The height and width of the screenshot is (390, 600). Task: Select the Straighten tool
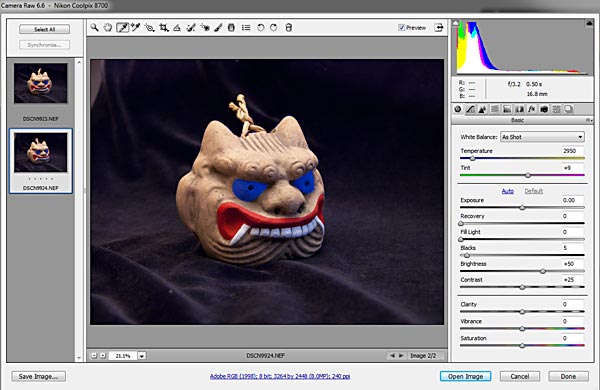[x=177, y=28]
